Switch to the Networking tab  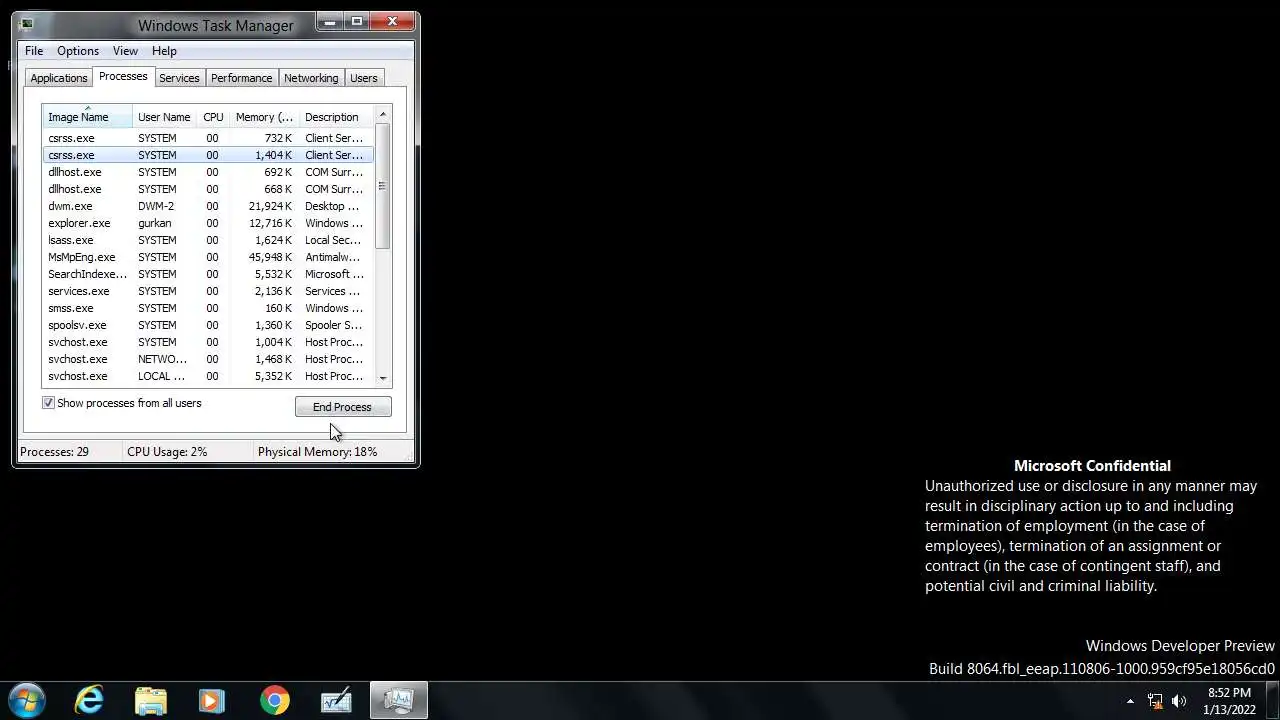(311, 78)
